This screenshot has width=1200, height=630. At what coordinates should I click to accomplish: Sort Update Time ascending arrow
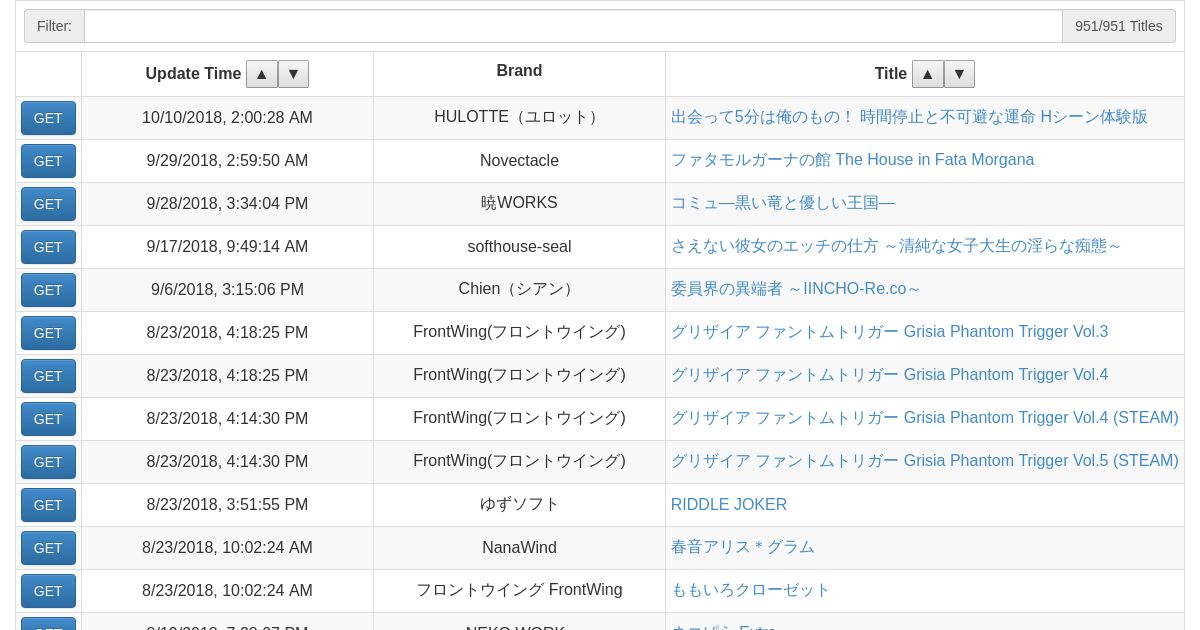click(261, 74)
